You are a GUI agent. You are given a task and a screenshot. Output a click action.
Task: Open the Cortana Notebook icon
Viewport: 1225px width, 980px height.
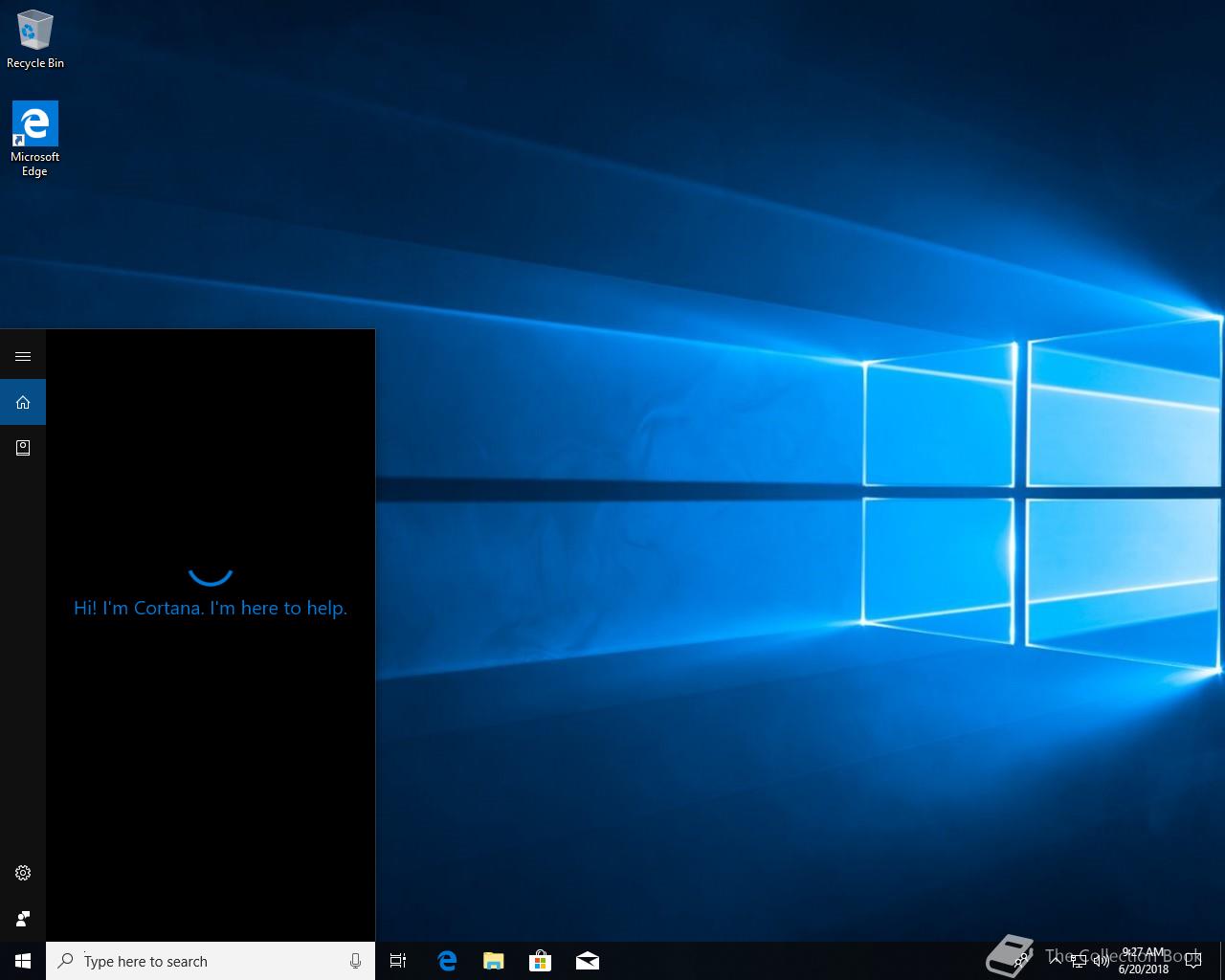(23, 447)
